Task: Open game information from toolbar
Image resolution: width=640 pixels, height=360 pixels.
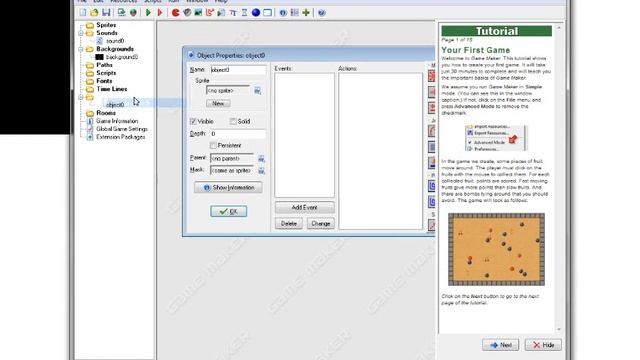Action: point(283,13)
